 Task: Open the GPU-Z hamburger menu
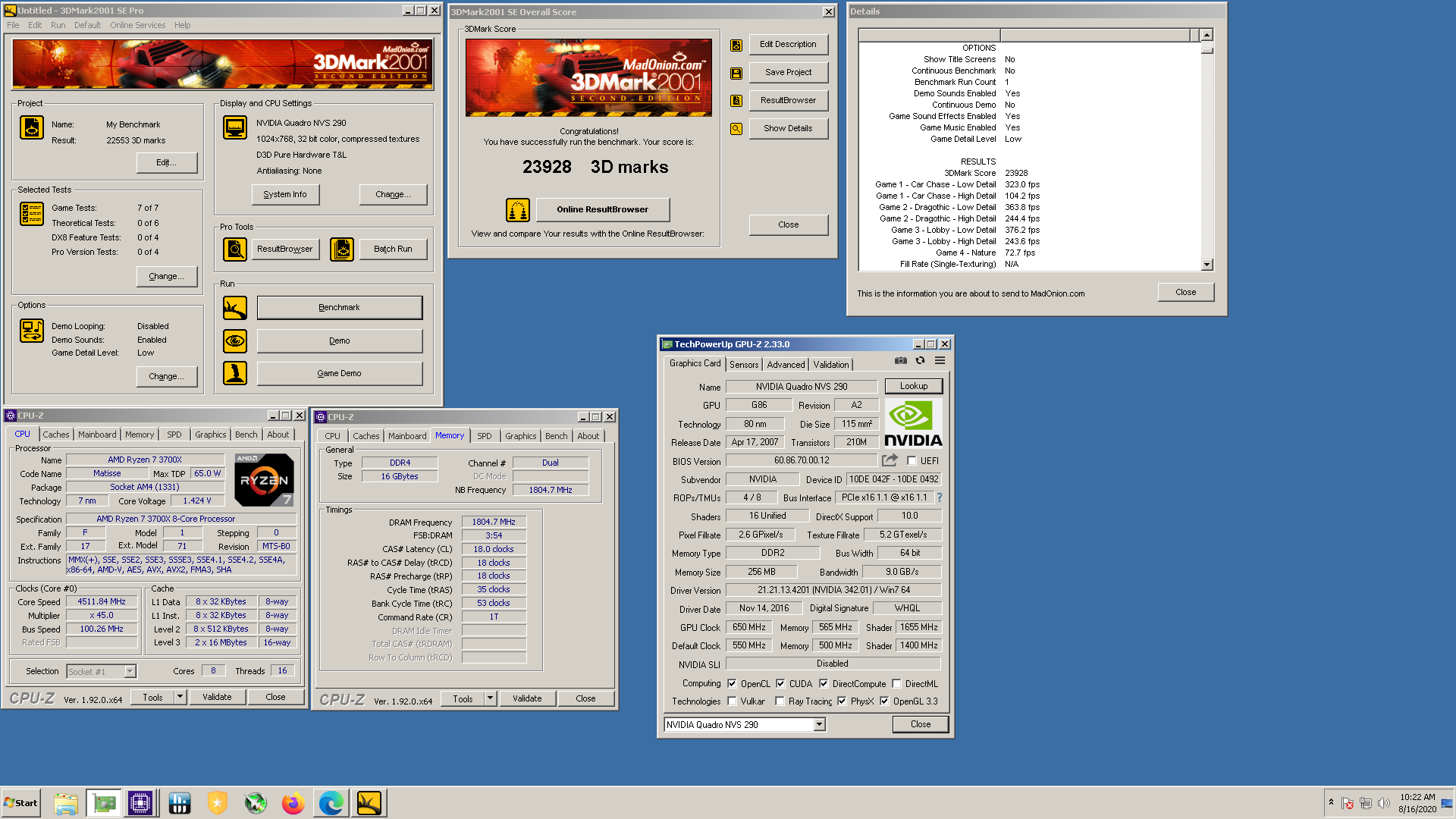tap(940, 361)
